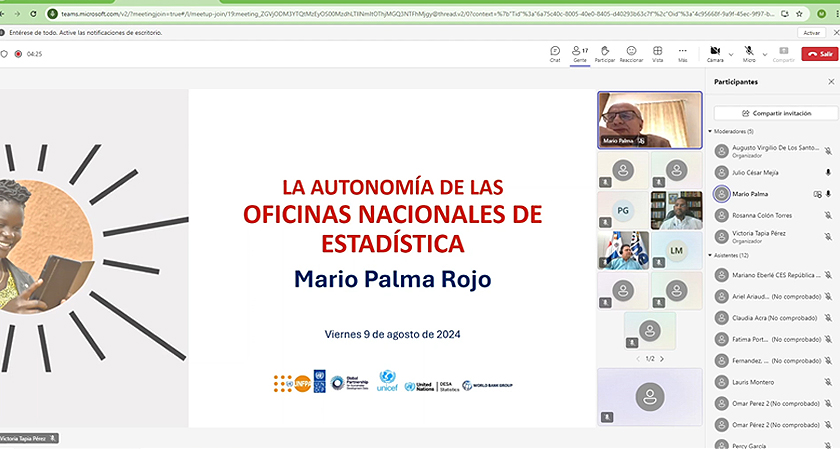
Task: Select Mariano Eberlé CES República participant
Action: 773,275
